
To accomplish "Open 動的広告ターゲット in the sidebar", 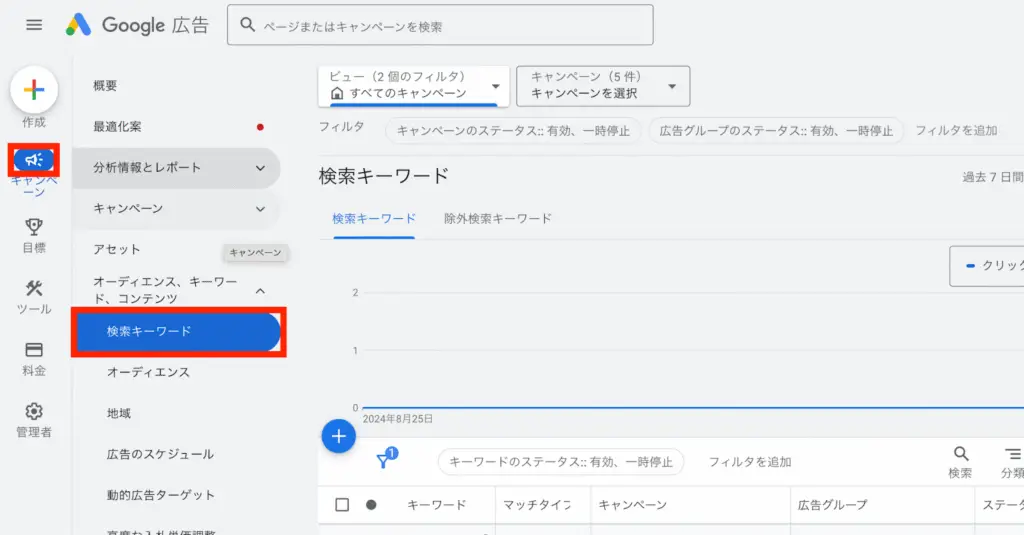I will [161, 495].
